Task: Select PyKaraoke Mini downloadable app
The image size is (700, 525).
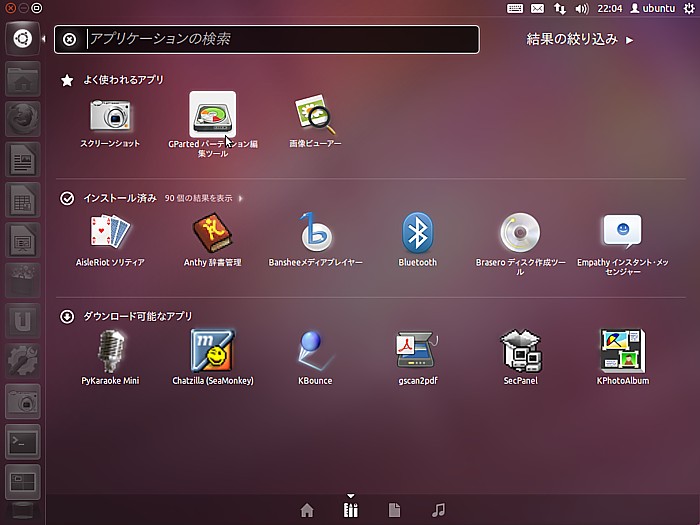Action: tap(110, 358)
